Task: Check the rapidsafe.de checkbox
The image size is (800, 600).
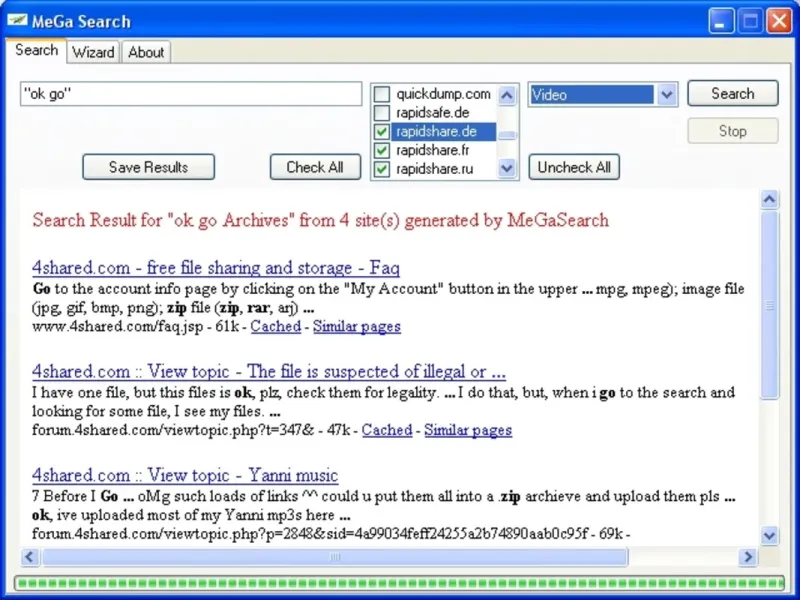Action: point(382,113)
